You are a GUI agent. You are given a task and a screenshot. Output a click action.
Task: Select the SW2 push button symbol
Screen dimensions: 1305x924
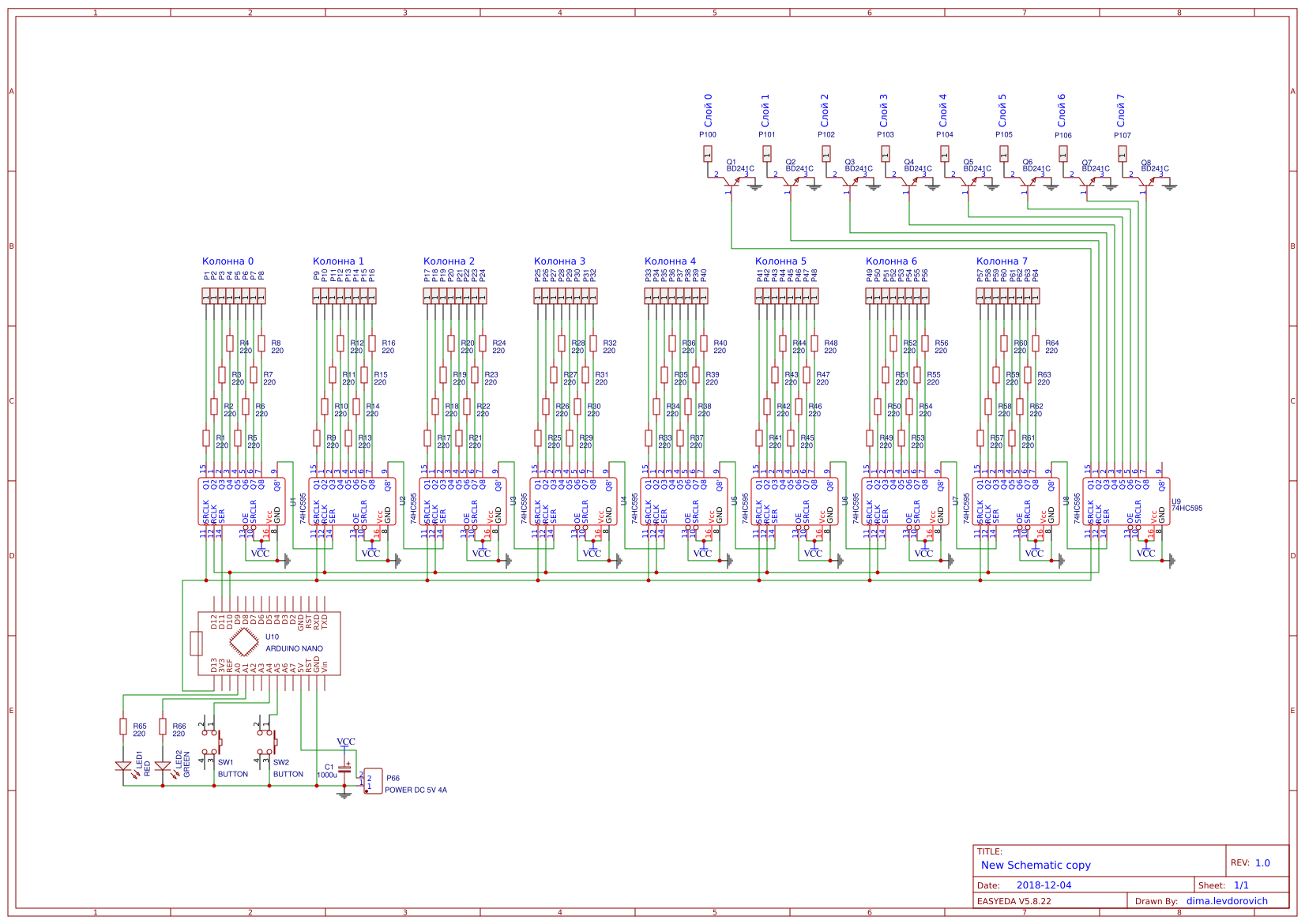(267, 742)
